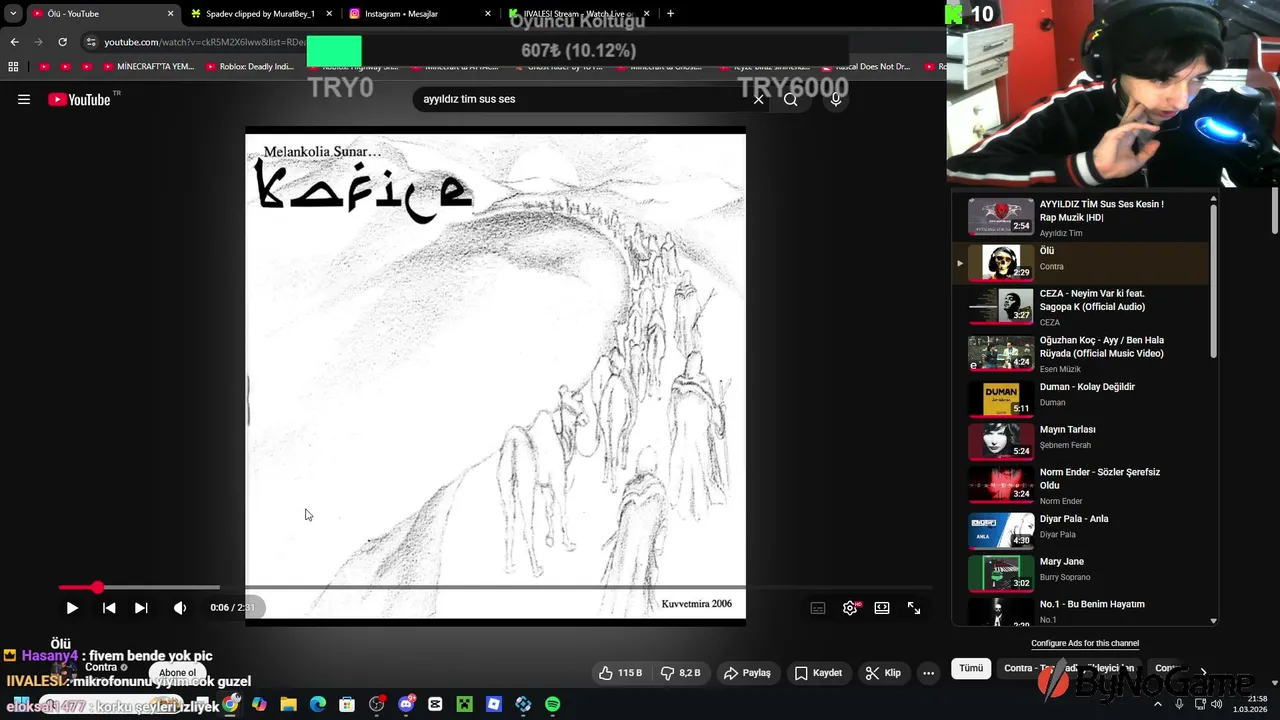Subscribe using Abone ol button
The width and height of the screenshot is (1280, 720).
tap(178, 673)
